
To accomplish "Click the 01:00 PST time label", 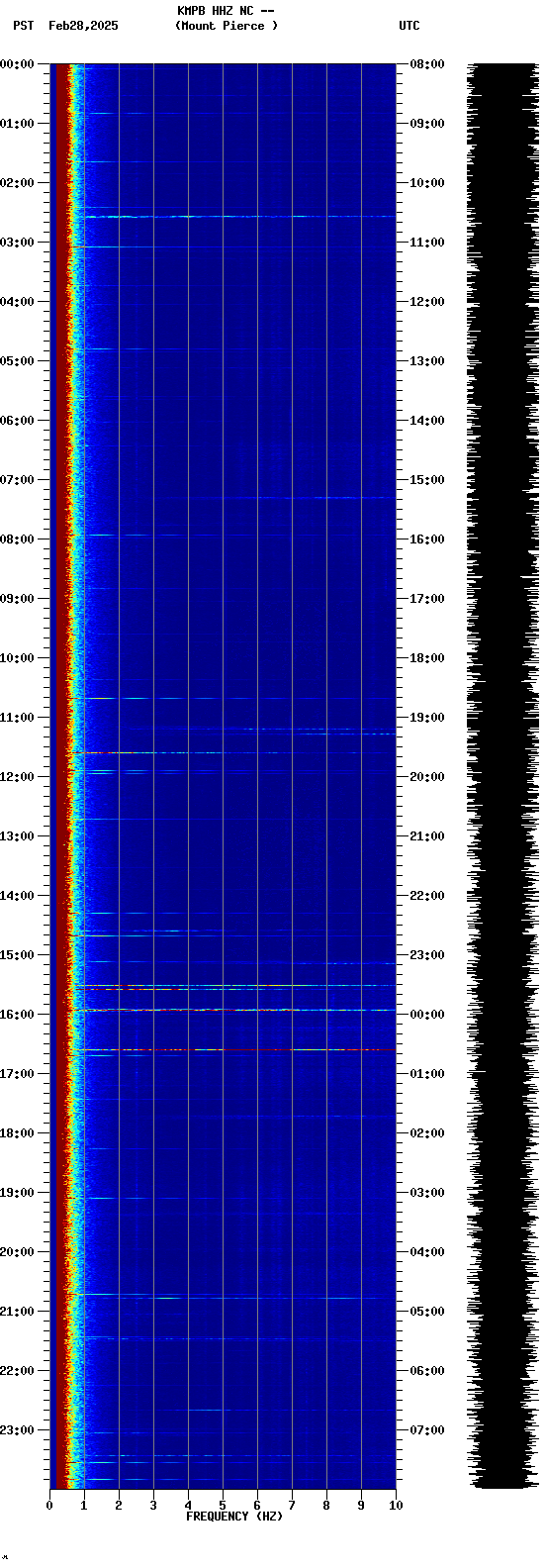I will [17, 124].
